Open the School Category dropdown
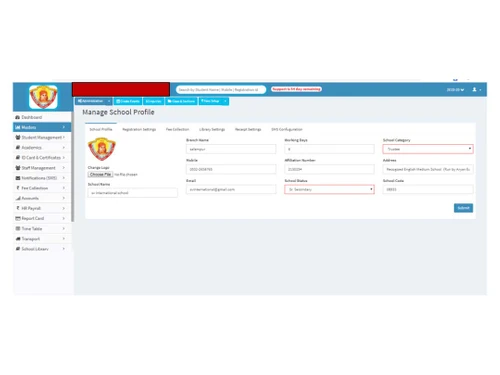Image resolution: width=500 pixels, height=375 pixels. tap(428, 149)
